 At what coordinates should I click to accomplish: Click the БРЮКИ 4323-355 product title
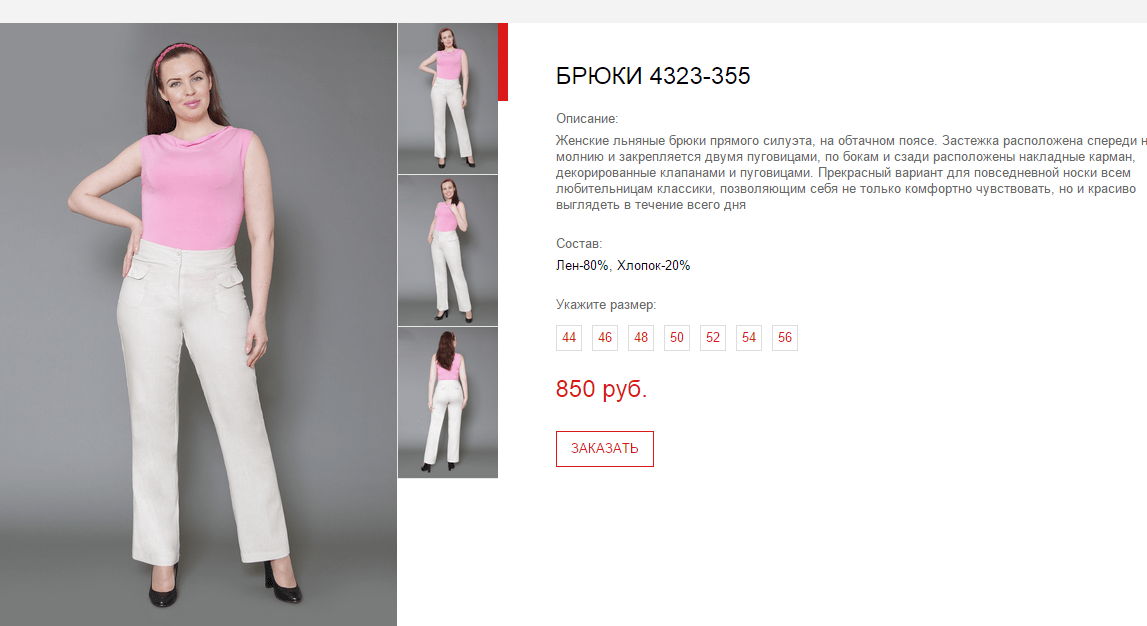click(653, 76)
